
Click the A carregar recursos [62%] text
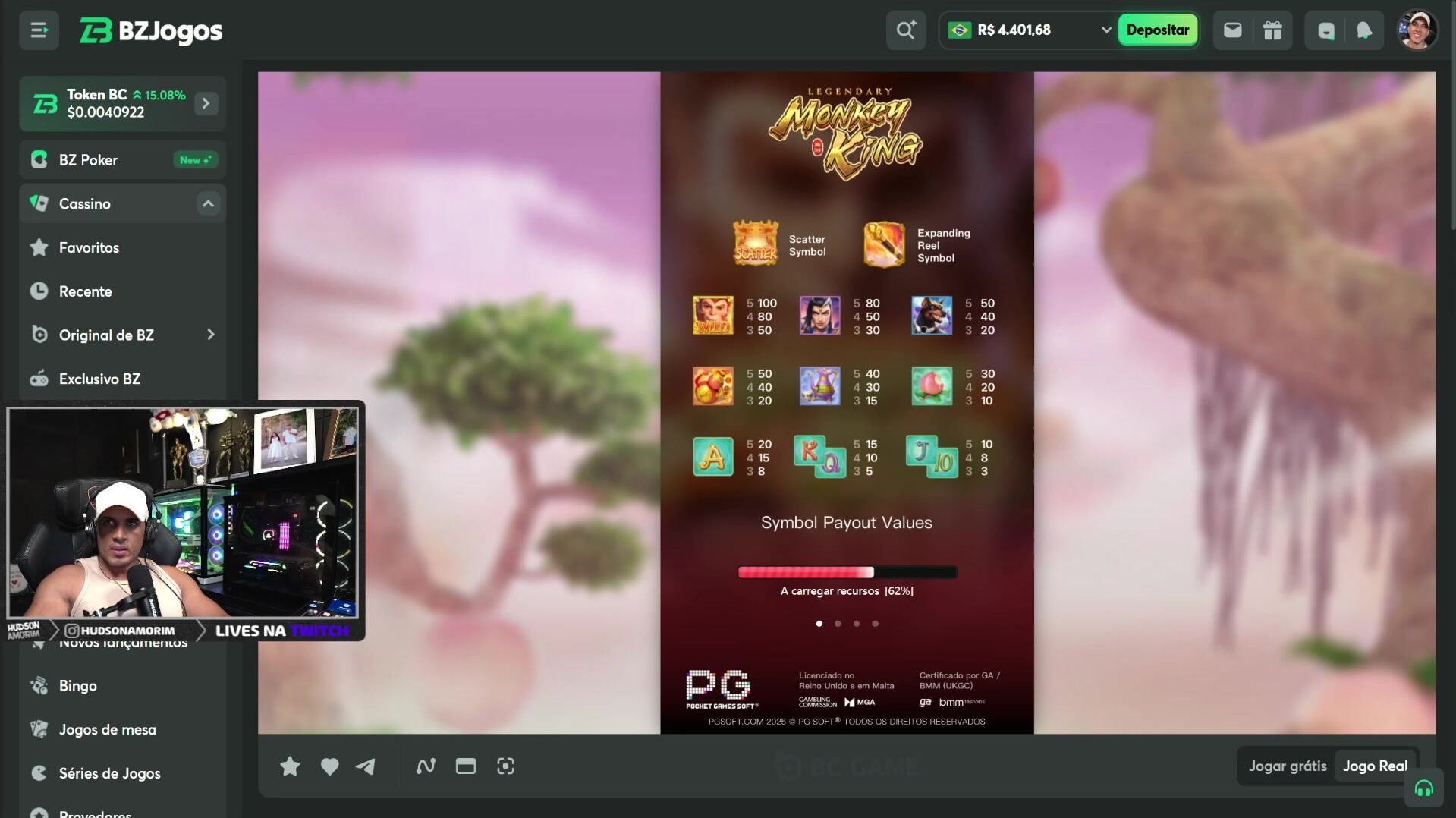[x=847, y=591]
